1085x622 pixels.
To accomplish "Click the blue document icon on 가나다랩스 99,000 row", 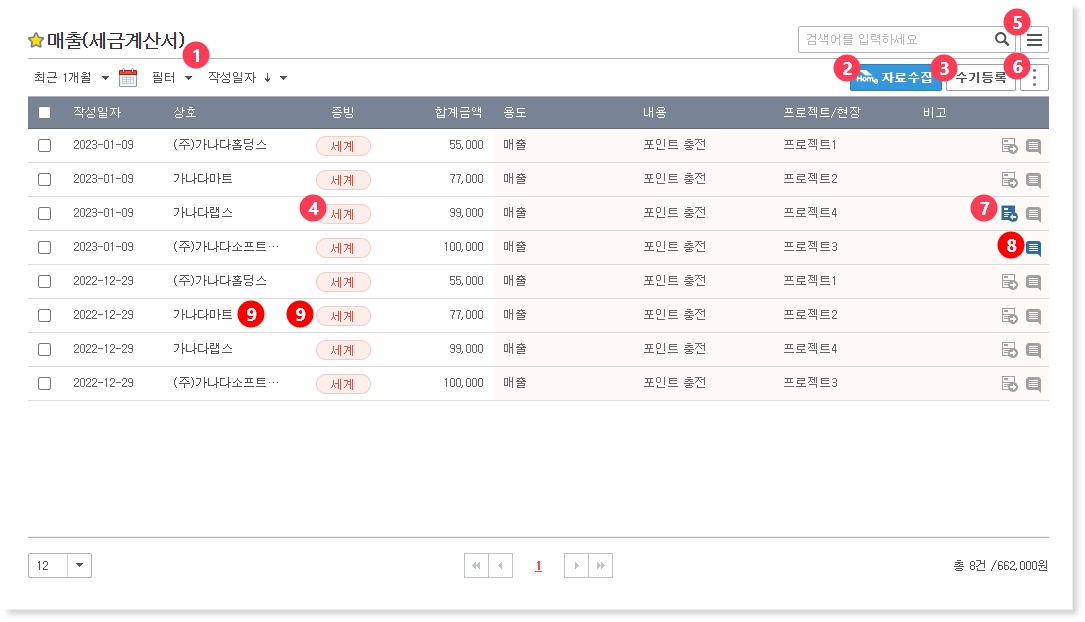I will point(1009,213).
